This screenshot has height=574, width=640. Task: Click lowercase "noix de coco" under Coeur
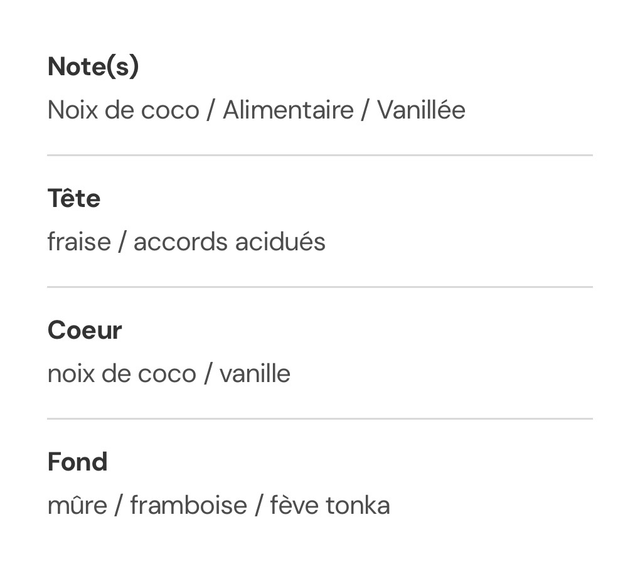(122, 374)
